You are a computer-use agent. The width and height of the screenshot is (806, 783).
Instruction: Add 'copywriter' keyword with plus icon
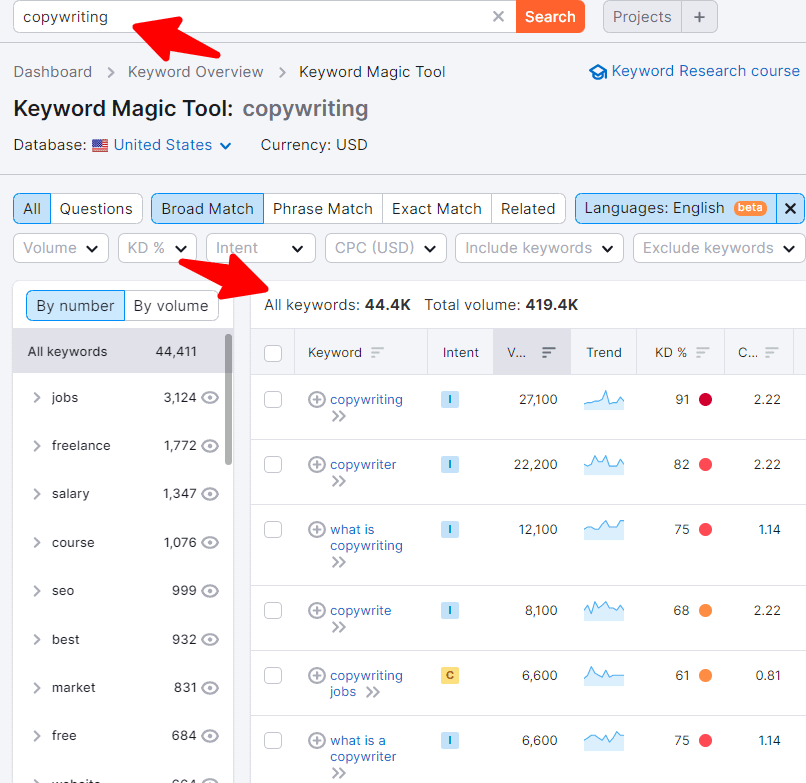317,464
